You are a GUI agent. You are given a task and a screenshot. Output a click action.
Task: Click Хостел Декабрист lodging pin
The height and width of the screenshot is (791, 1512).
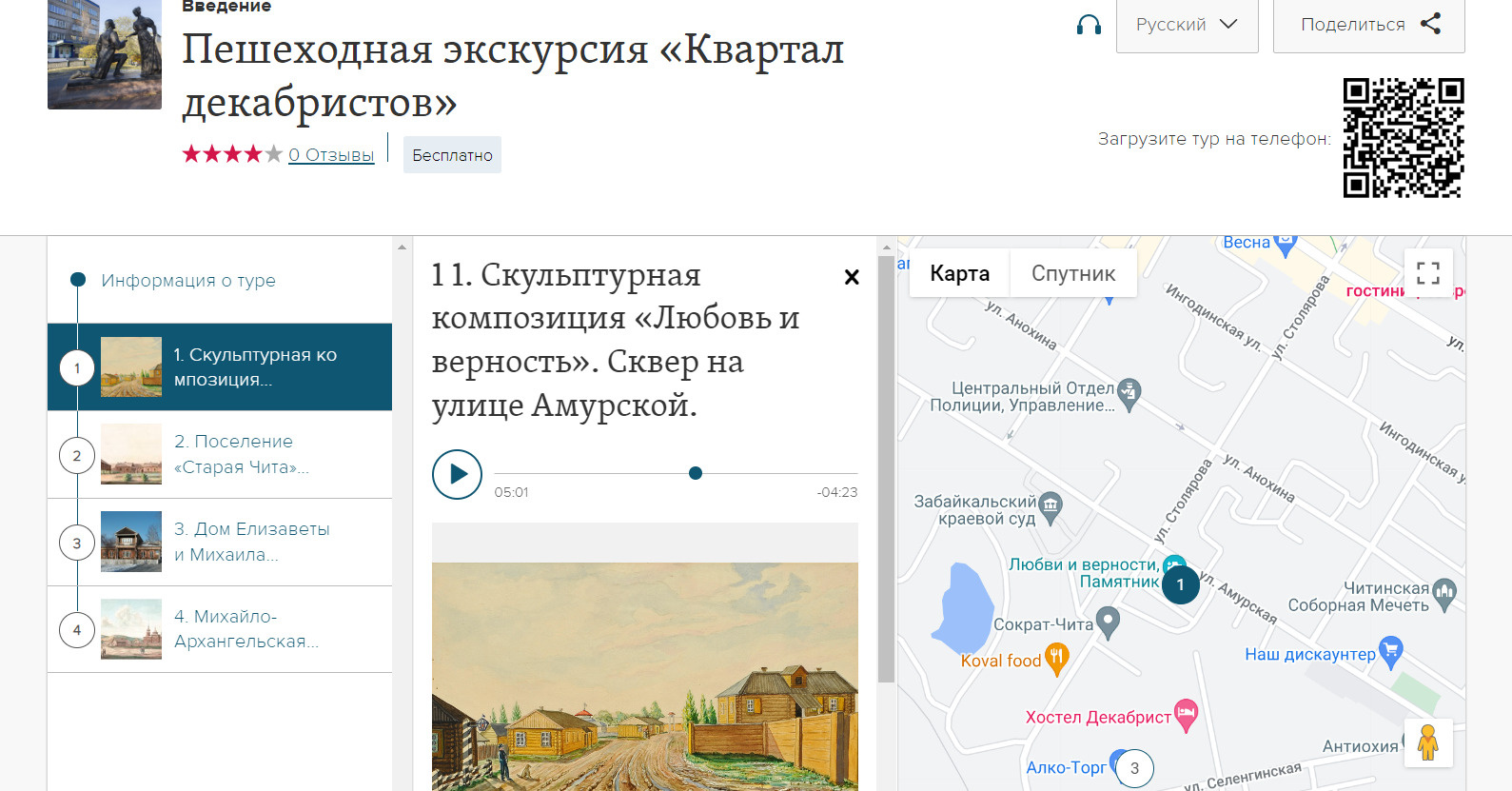point(1186,716)
